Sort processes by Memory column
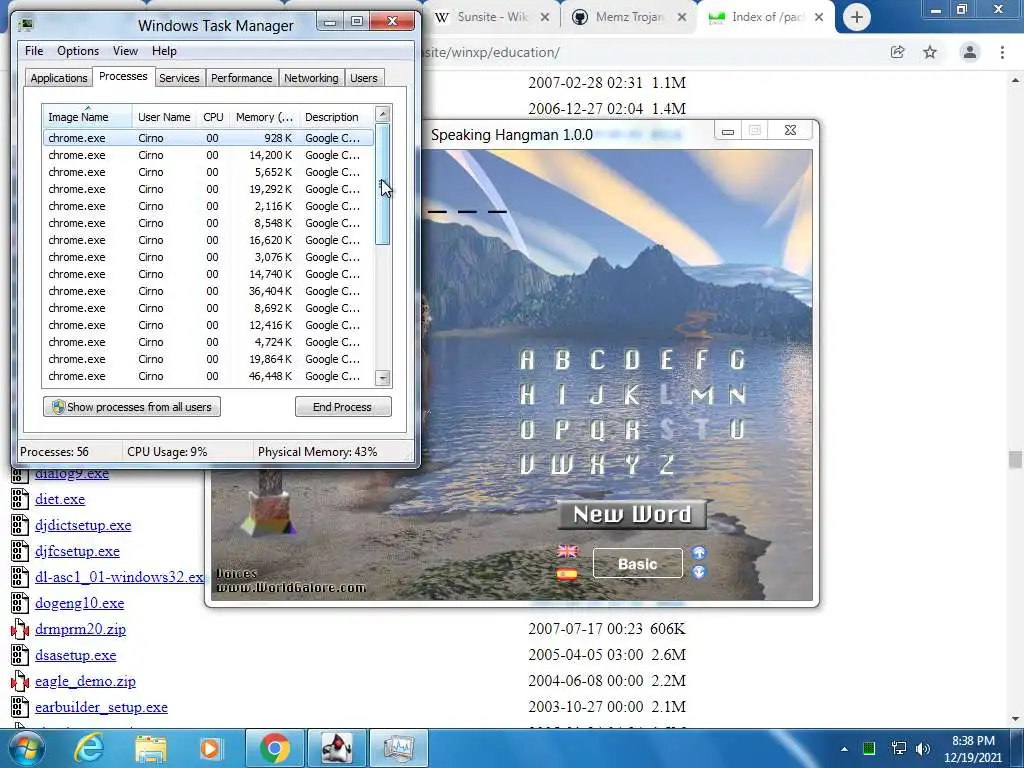The image size is (1024, 768). (264, 117)
